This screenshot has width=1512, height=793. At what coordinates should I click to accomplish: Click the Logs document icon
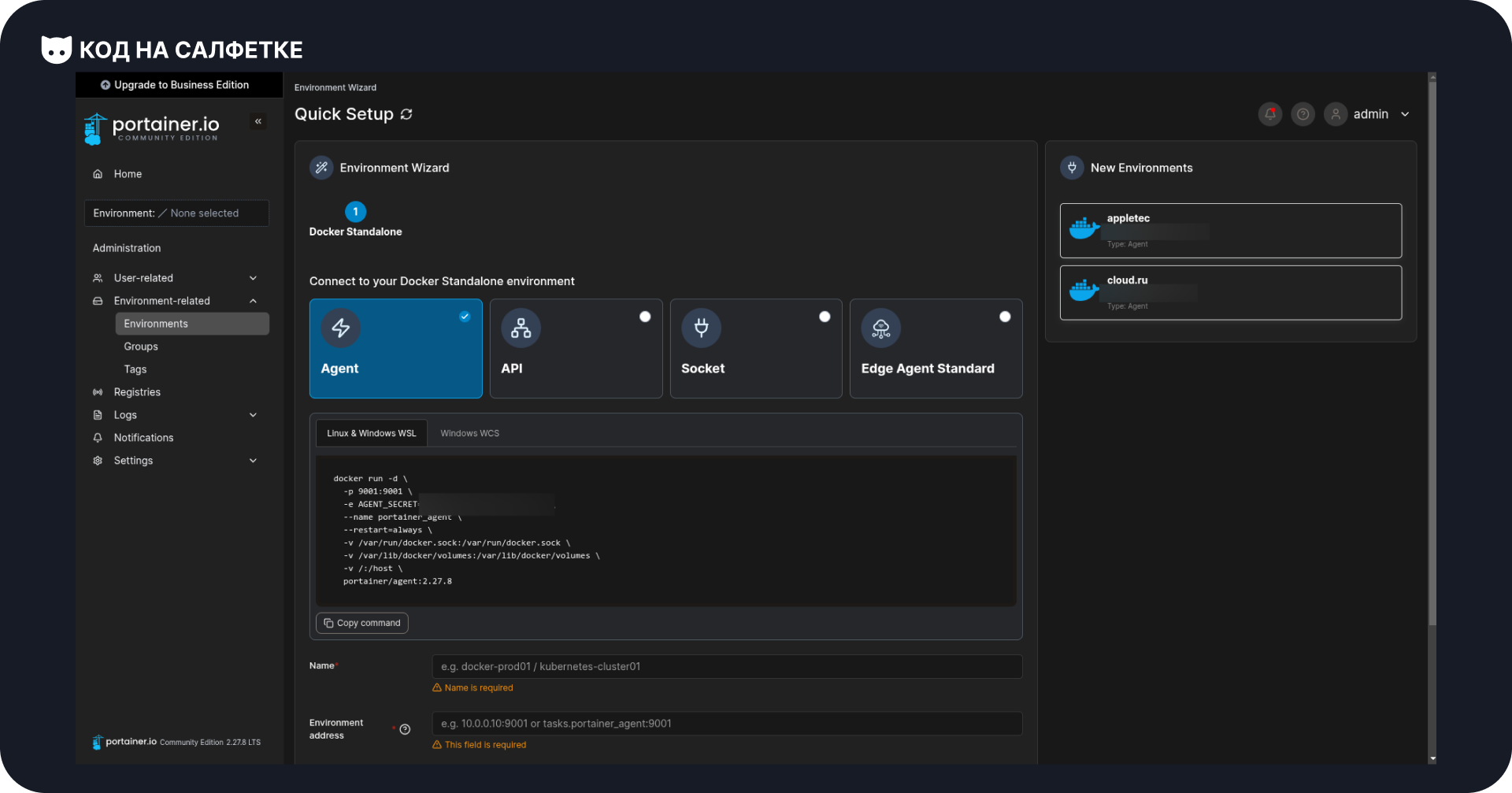(x=98, y=415)
